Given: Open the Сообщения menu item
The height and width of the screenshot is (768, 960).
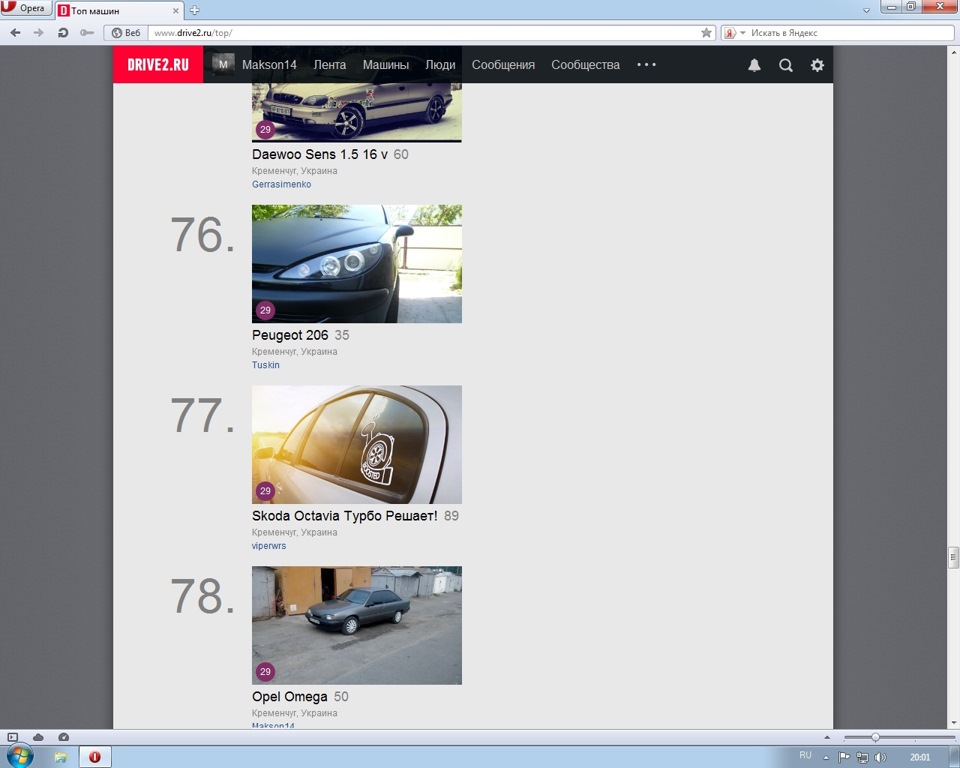Looking at the screenshot, I should (x=503, y=64).
